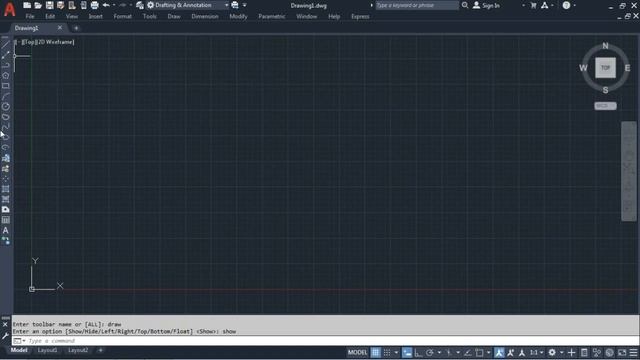Switch to the Layout1 tab

pyautogui.click(x=47, y=350)
